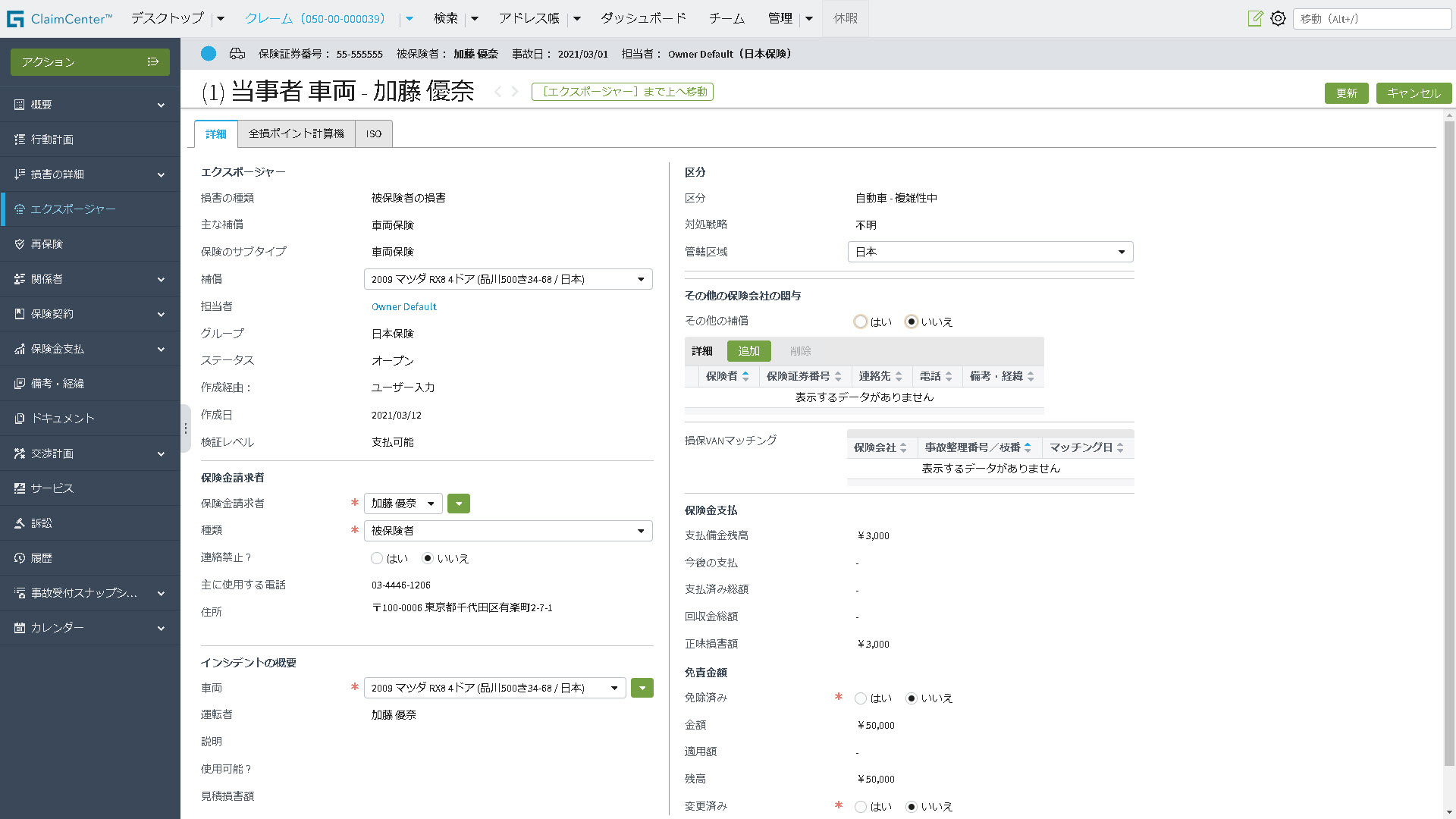The height and width of the screenshot is (819, 1456).
Task: Open the Owner Default link
Action: pyautogui.click(x=403, y=306)
